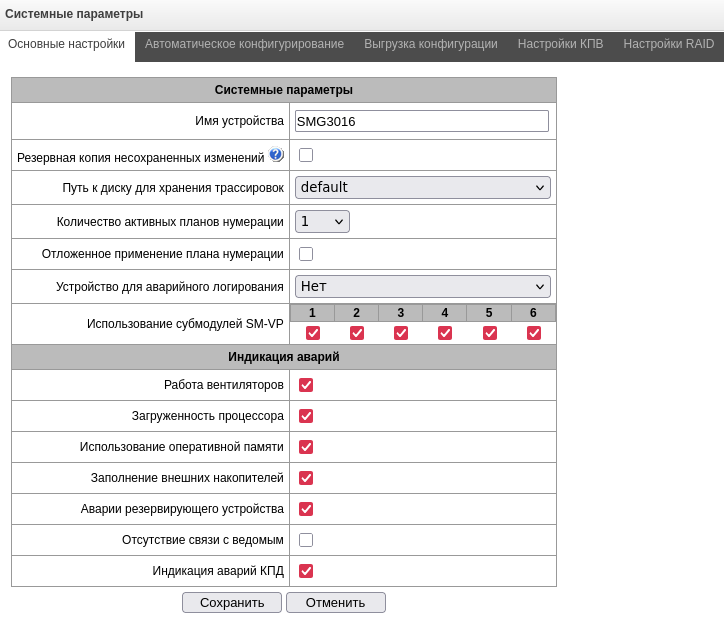Expand active numbering plans count dropdown
Image resolution: width=724 pixels, height=627 pixels.
pos(322,222)
